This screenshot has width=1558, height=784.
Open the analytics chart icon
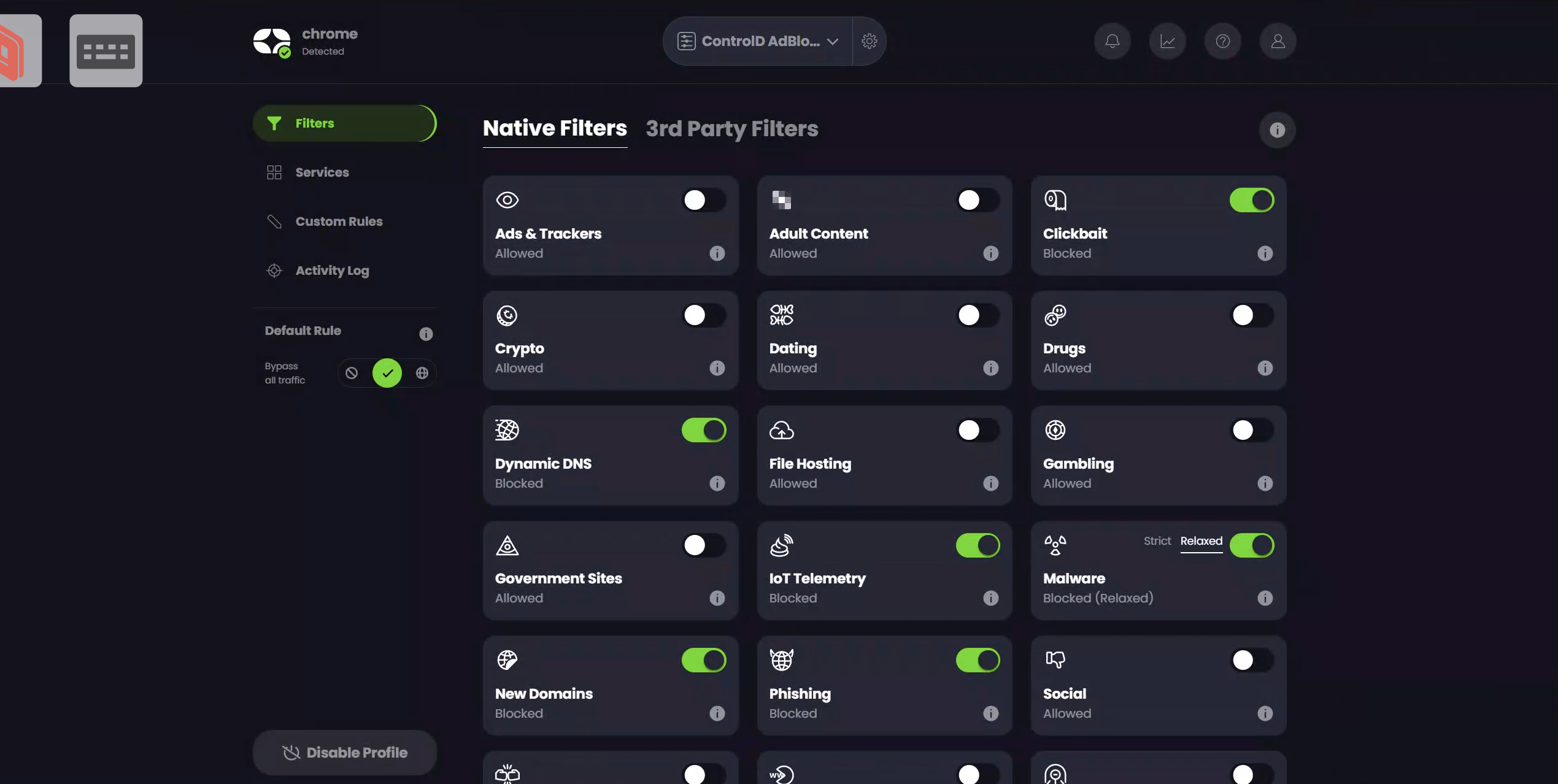[1167, 41]
